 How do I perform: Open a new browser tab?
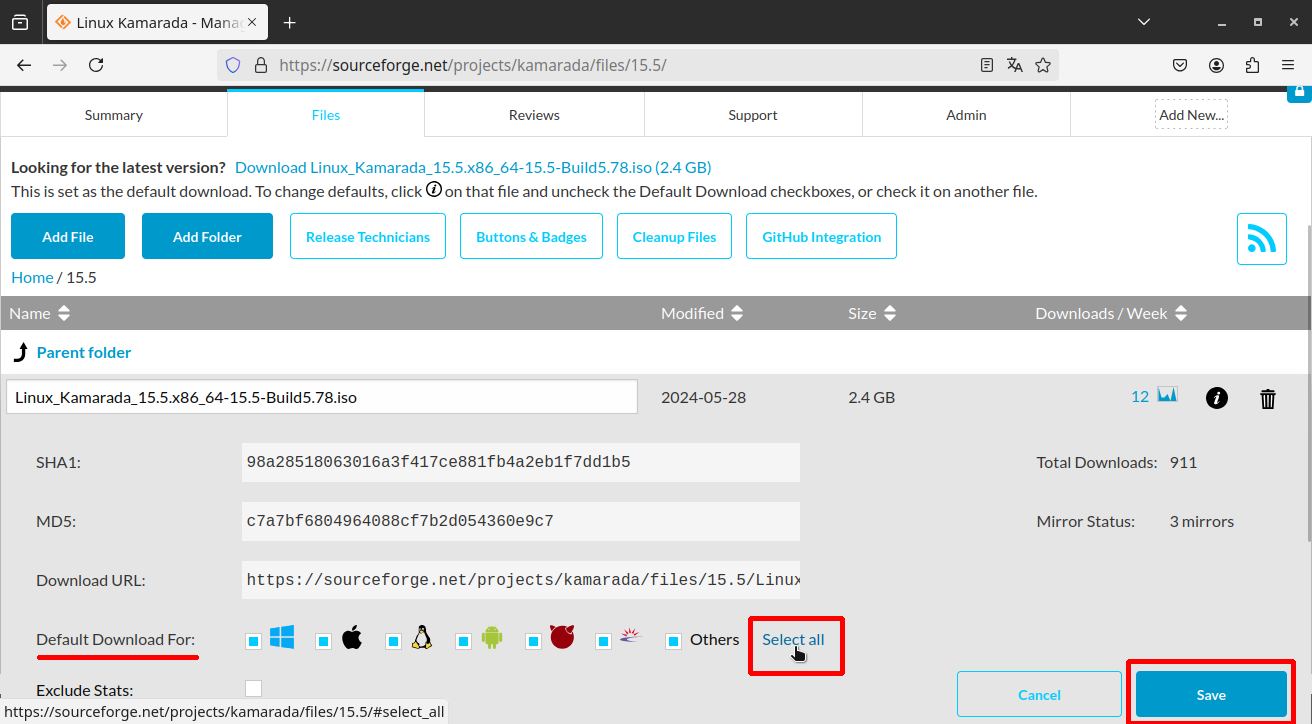pyautogui.click(x=290, y=22)
